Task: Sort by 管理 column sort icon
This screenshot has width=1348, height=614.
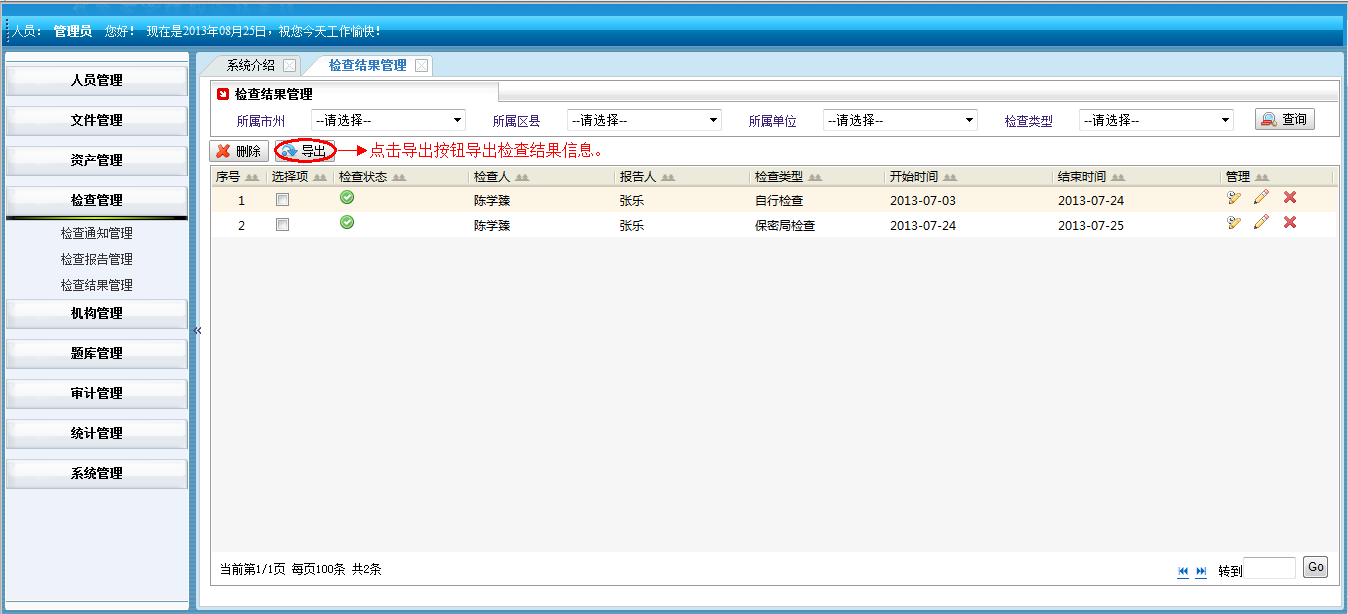Action: click(1261, 177)
